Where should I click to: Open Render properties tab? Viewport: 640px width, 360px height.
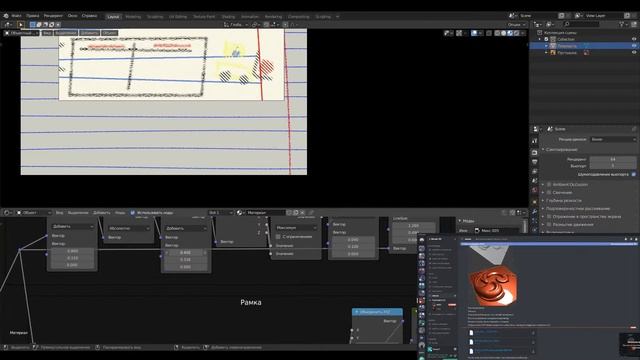[535, 152]
